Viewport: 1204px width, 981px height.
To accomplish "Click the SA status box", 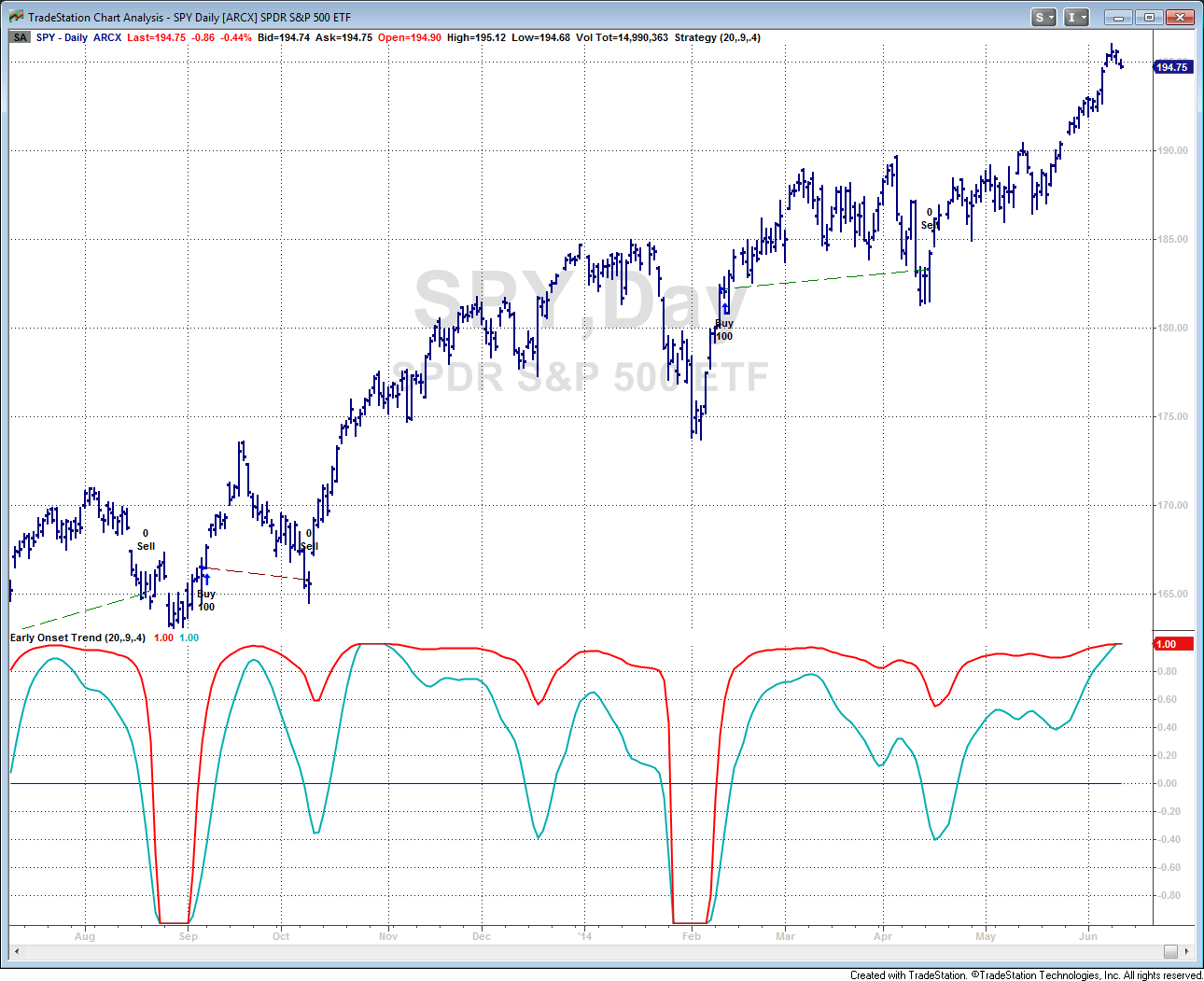I will pyautogui.click(x=21, y=37).
